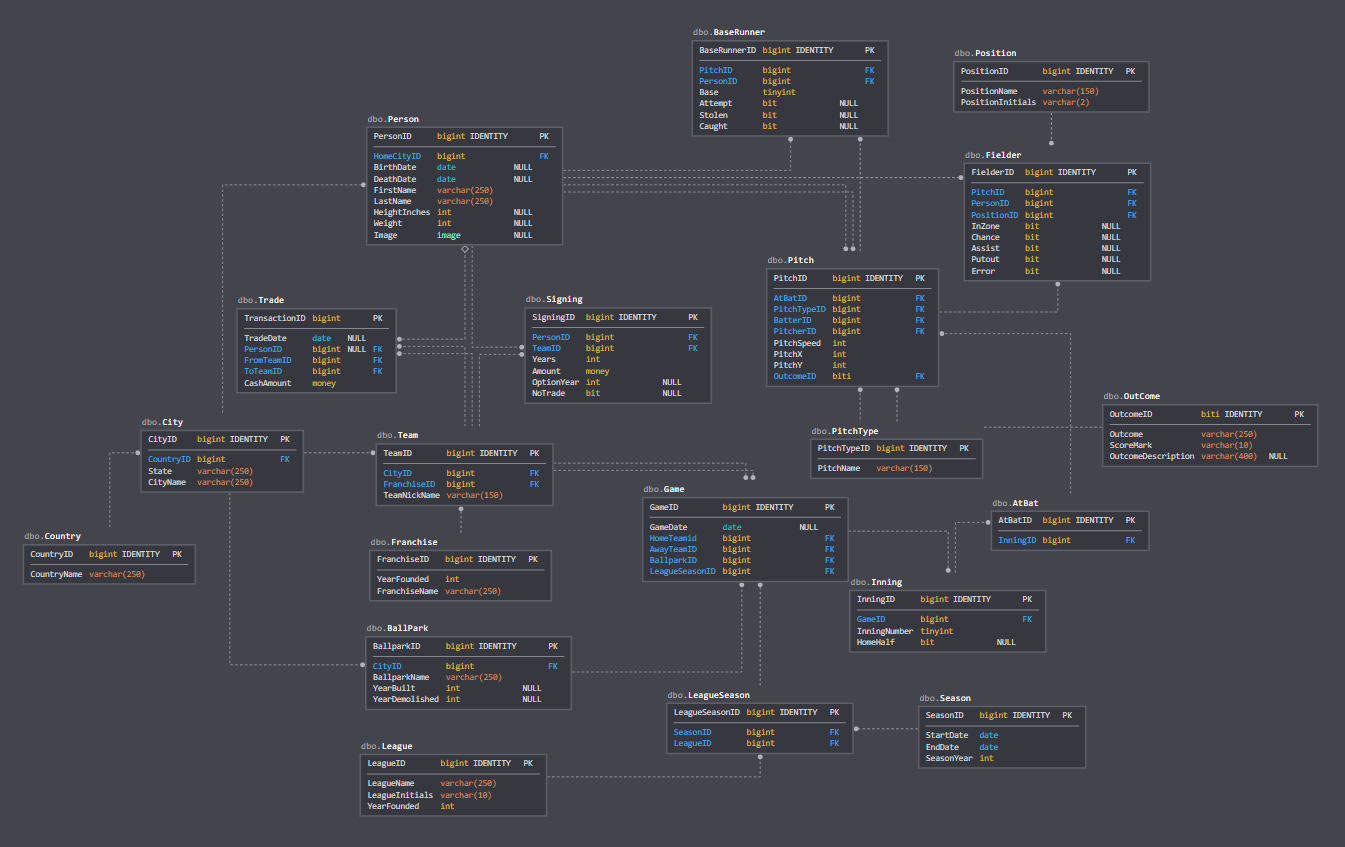1345x847 pixels.
Task: Select the Stolen column in BaseRunner
Action: (789, 115)
